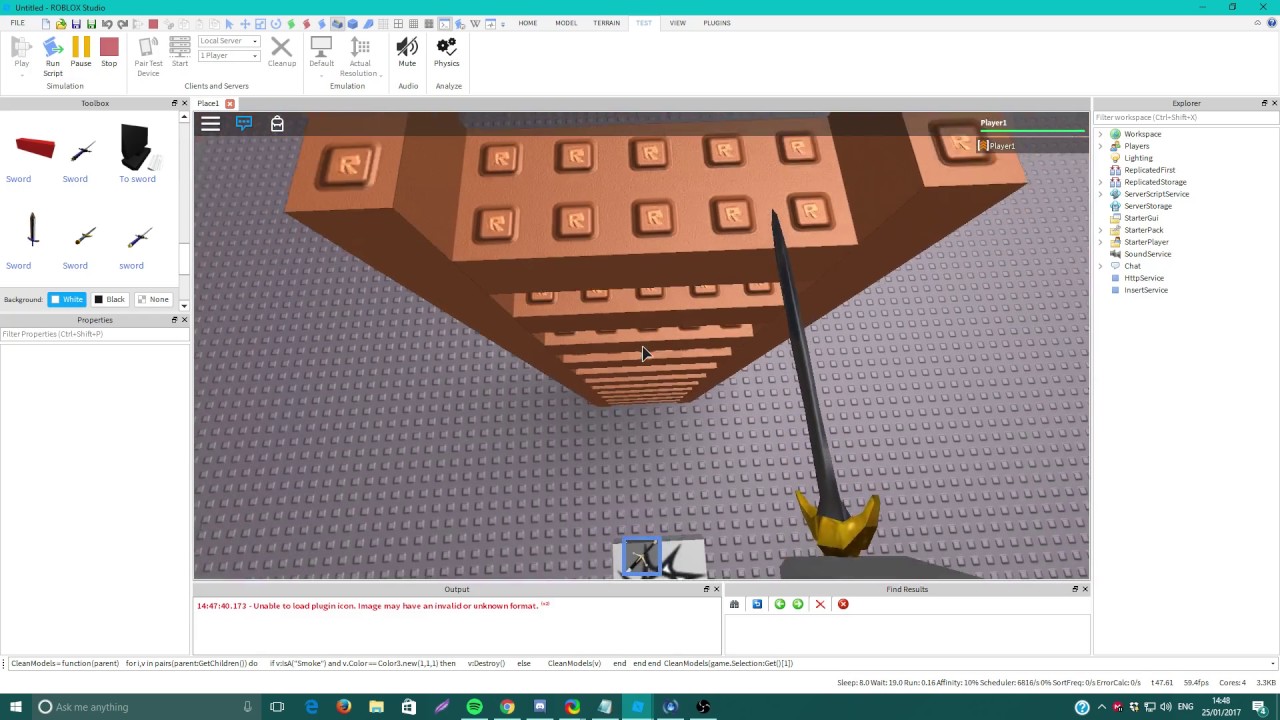The width and height of the screenshot is (1280, 720).
Task: Open the Physics analyzer
Action: (447, 53)
